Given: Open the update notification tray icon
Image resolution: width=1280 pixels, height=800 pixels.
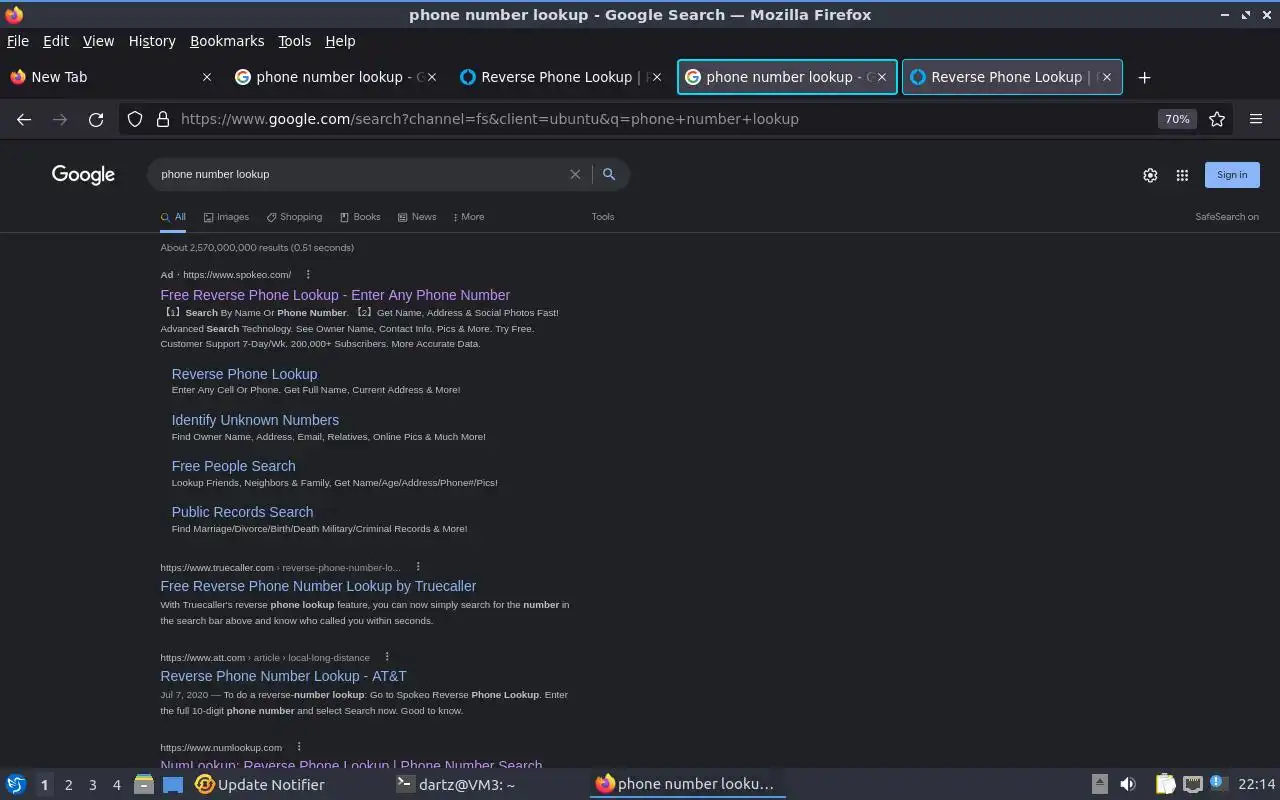Looking at the screenshot, I should 1217,783.
